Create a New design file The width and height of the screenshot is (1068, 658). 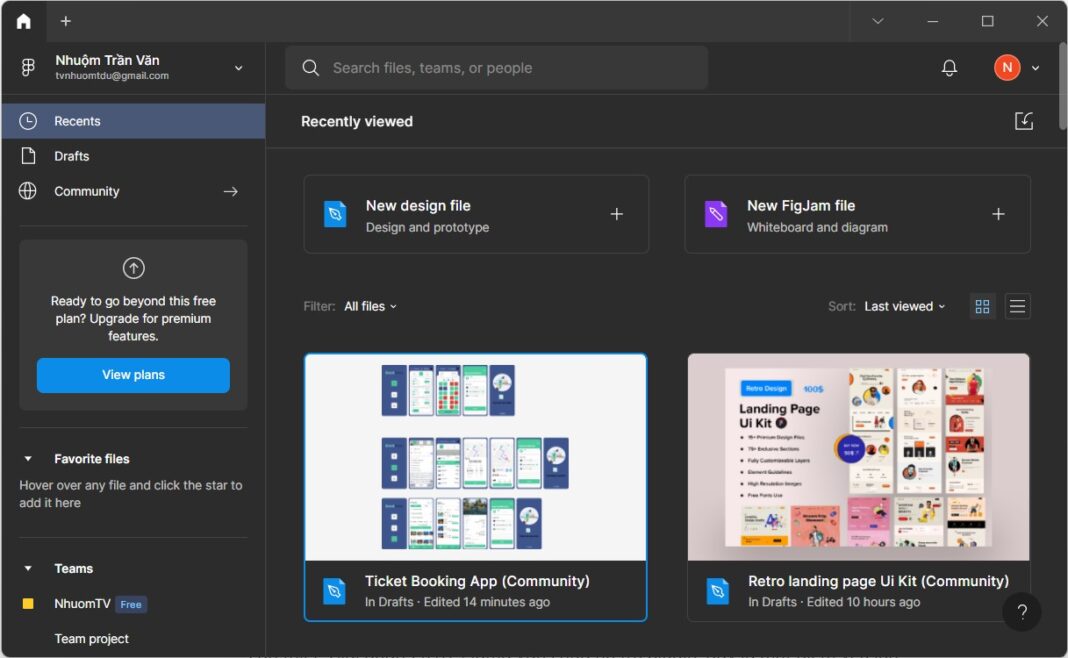(476, 215)
